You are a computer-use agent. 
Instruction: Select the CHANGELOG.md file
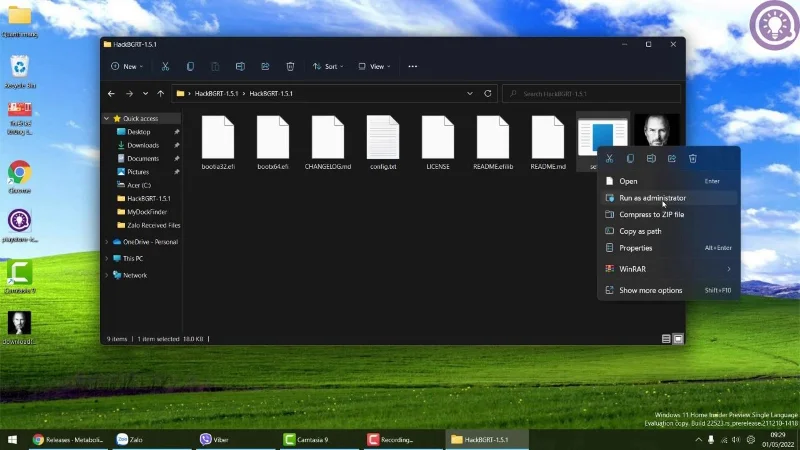pyautogui.click(x=328, y=142)
